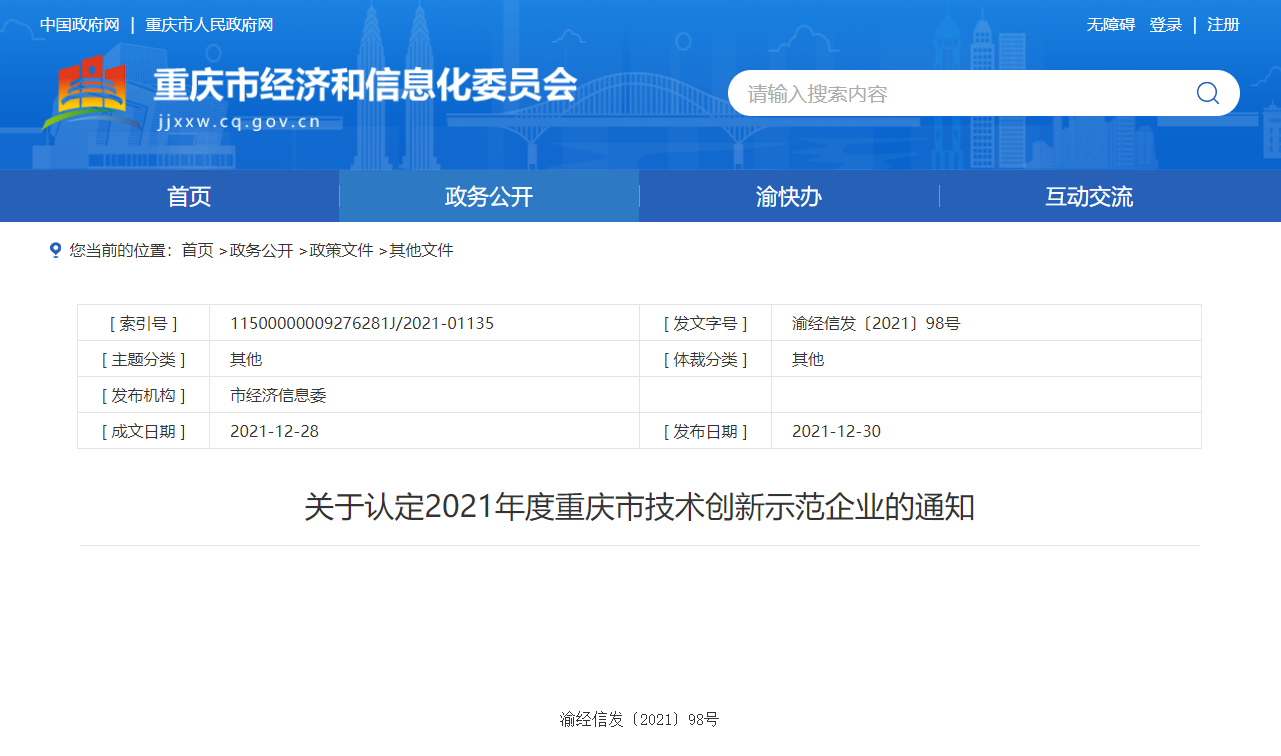Open the 首页 navigation tab
This screenshot has height=756, width=1281.
(189, 196)
